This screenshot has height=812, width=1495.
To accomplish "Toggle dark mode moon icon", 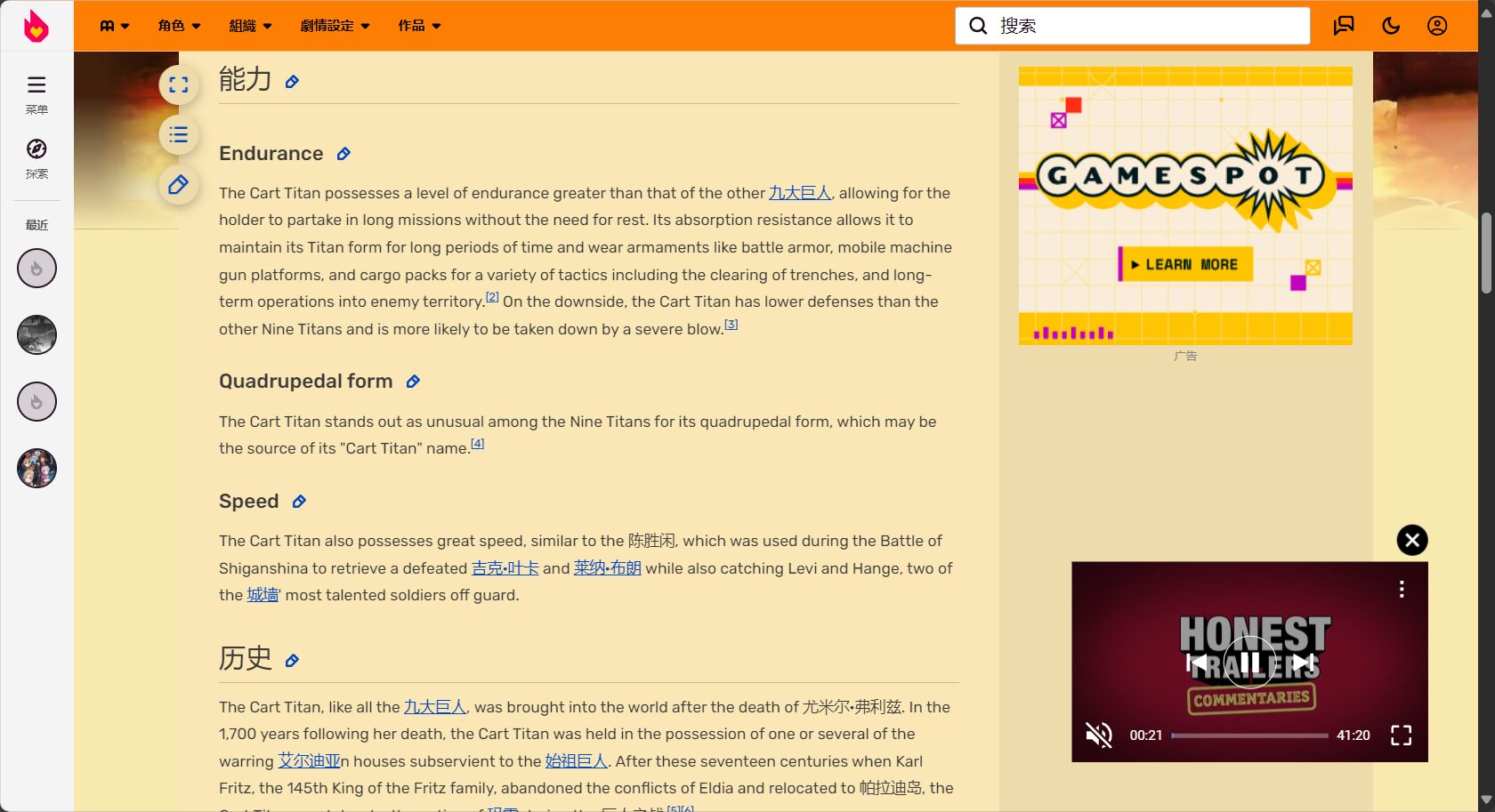I will coord(1390,26).
